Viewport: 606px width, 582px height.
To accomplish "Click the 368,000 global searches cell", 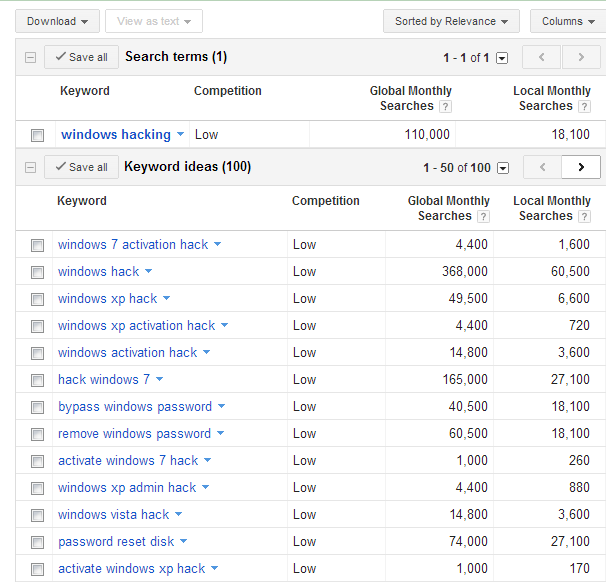I will tap(465, 272).
